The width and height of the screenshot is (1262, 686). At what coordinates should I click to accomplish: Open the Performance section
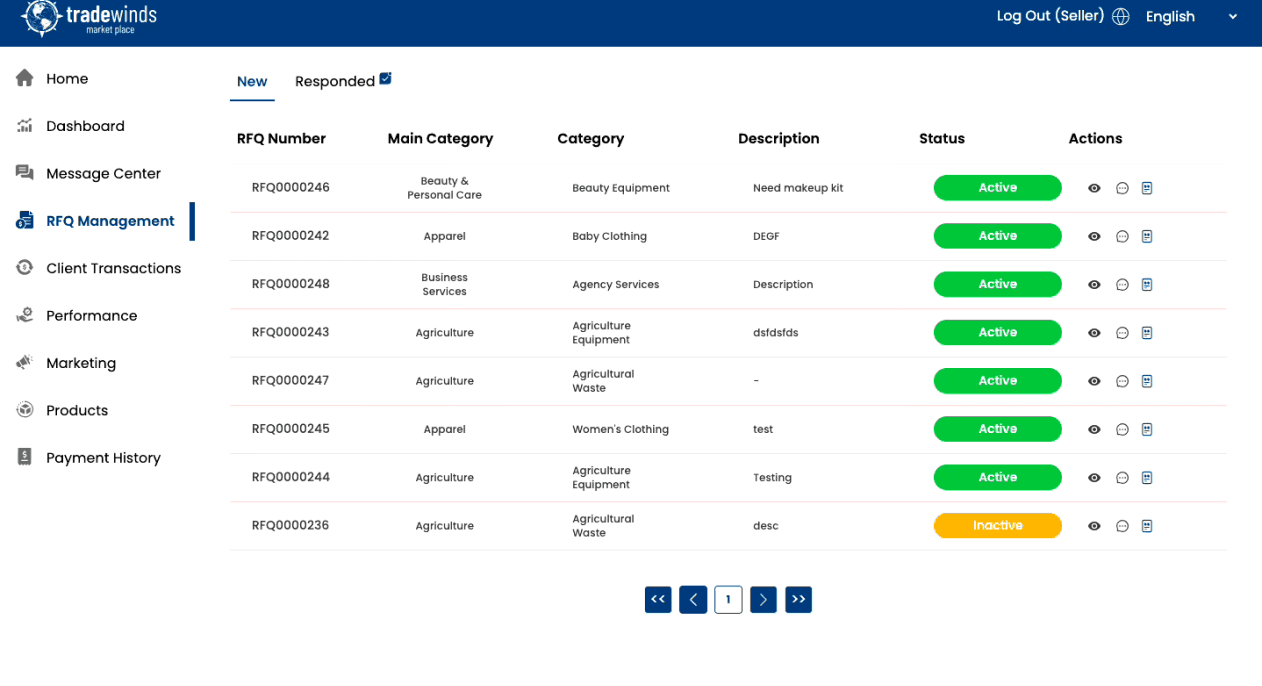[91, 316]
